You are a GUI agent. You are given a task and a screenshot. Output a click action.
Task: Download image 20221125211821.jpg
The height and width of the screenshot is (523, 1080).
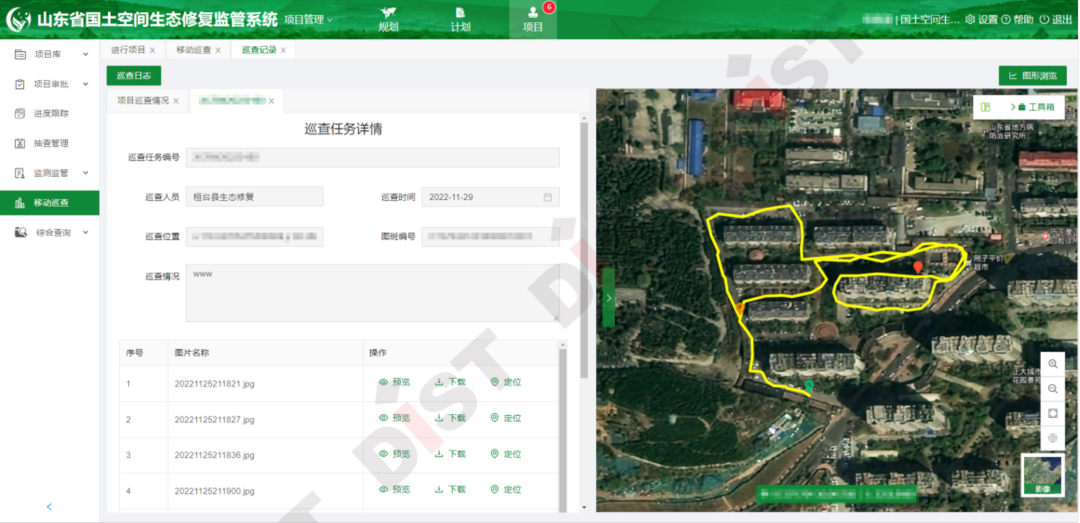tap(450, 382)
